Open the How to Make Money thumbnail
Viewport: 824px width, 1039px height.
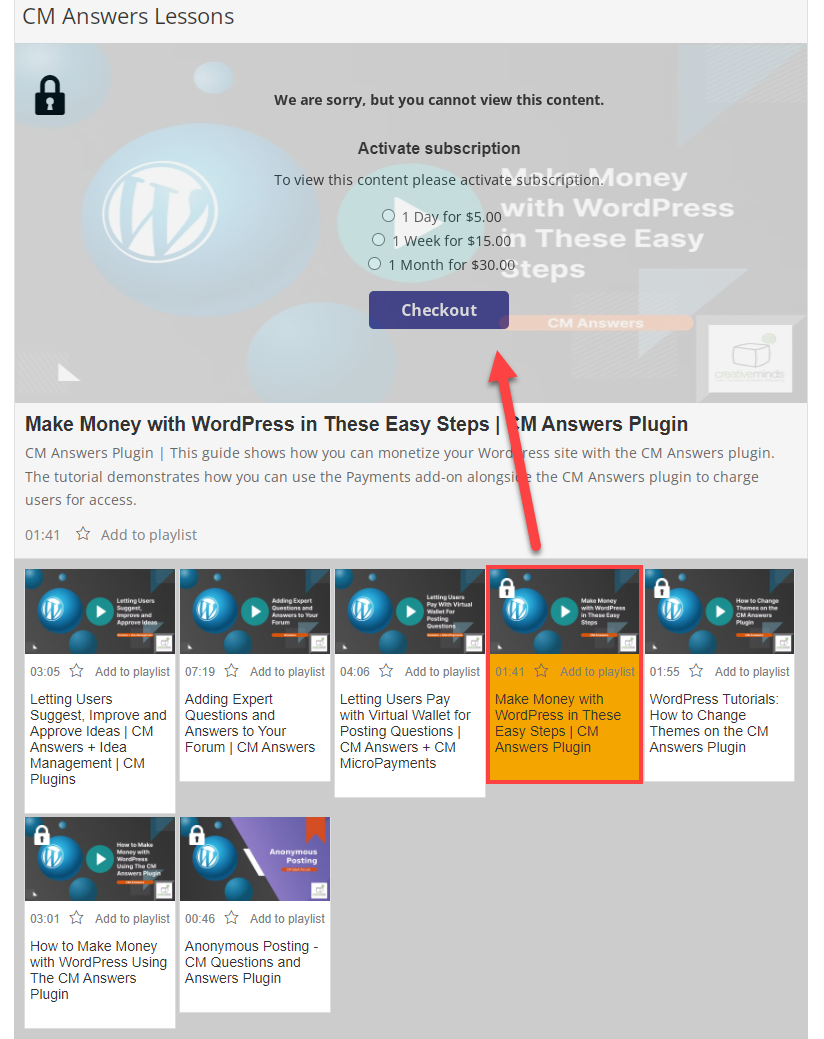pos(100,859)
